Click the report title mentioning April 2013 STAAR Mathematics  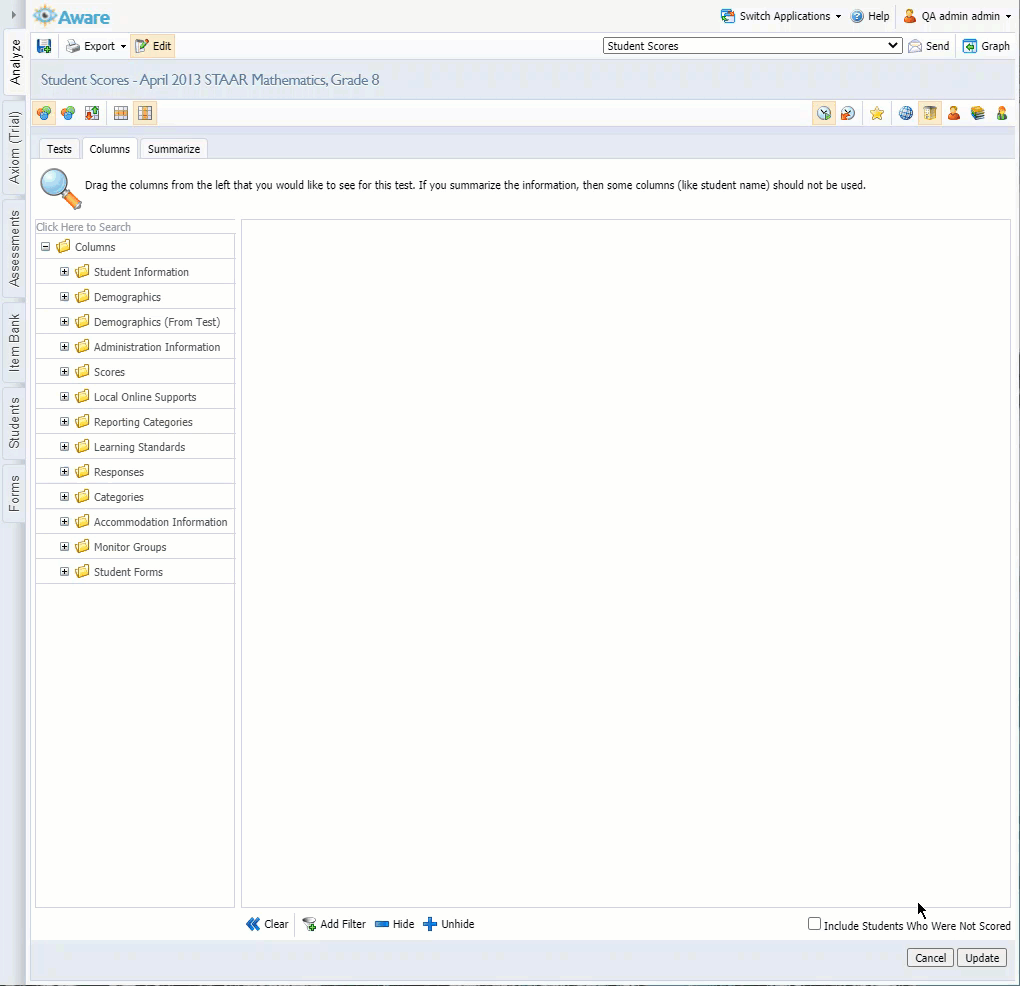pyautogui.click(x=210, y=80)
